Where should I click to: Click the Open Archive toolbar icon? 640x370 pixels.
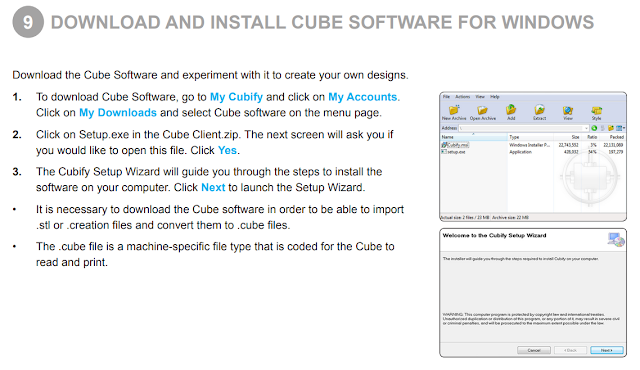point(483,112)
